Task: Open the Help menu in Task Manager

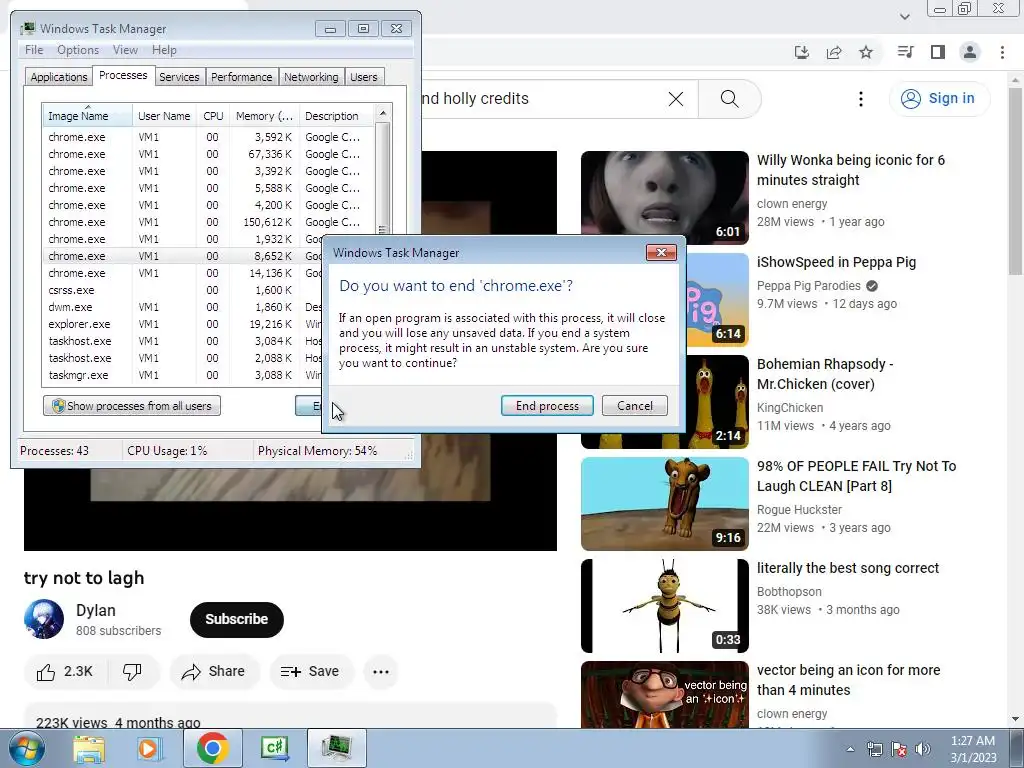Action: (164, 50)
